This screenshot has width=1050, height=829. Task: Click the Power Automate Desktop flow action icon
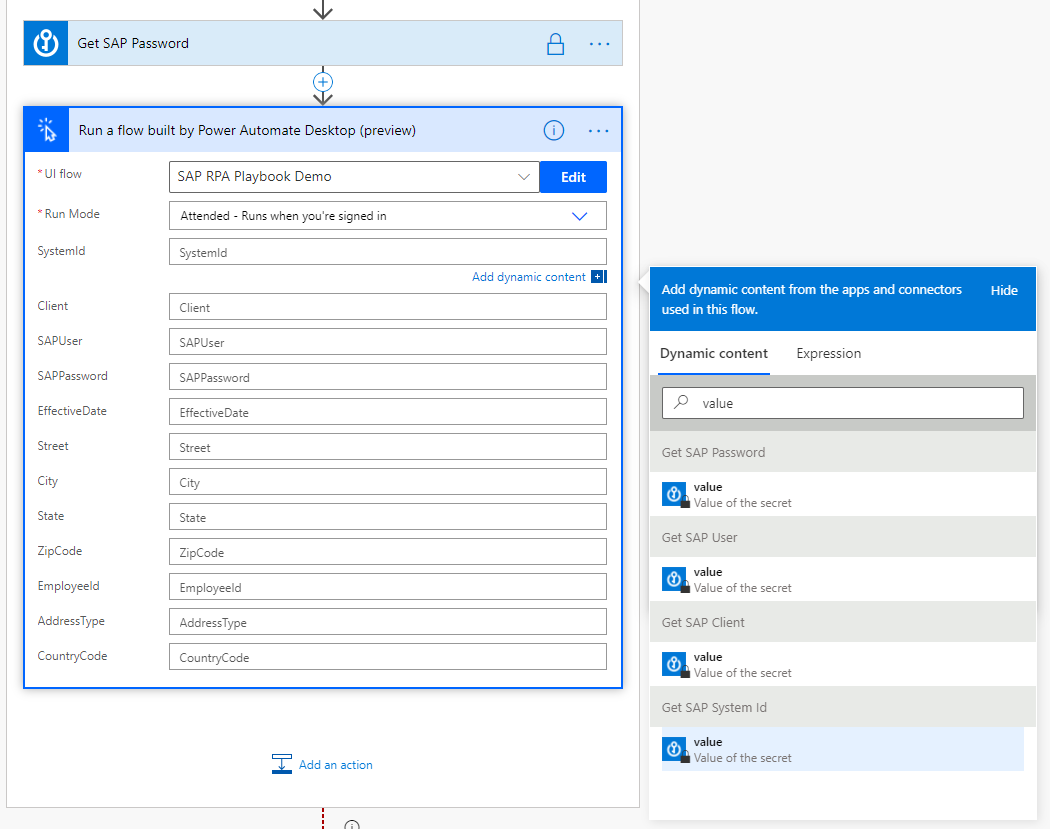tap(46, 130)
